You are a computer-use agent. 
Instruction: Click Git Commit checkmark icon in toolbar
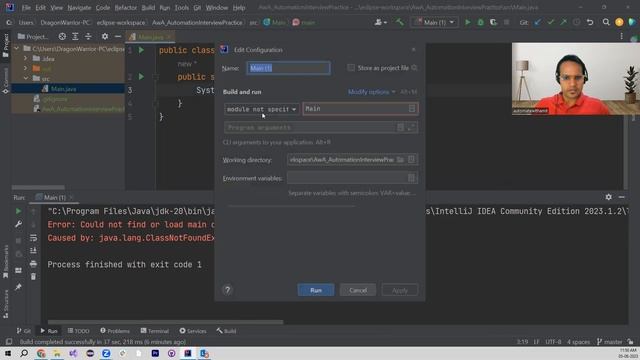551,22
